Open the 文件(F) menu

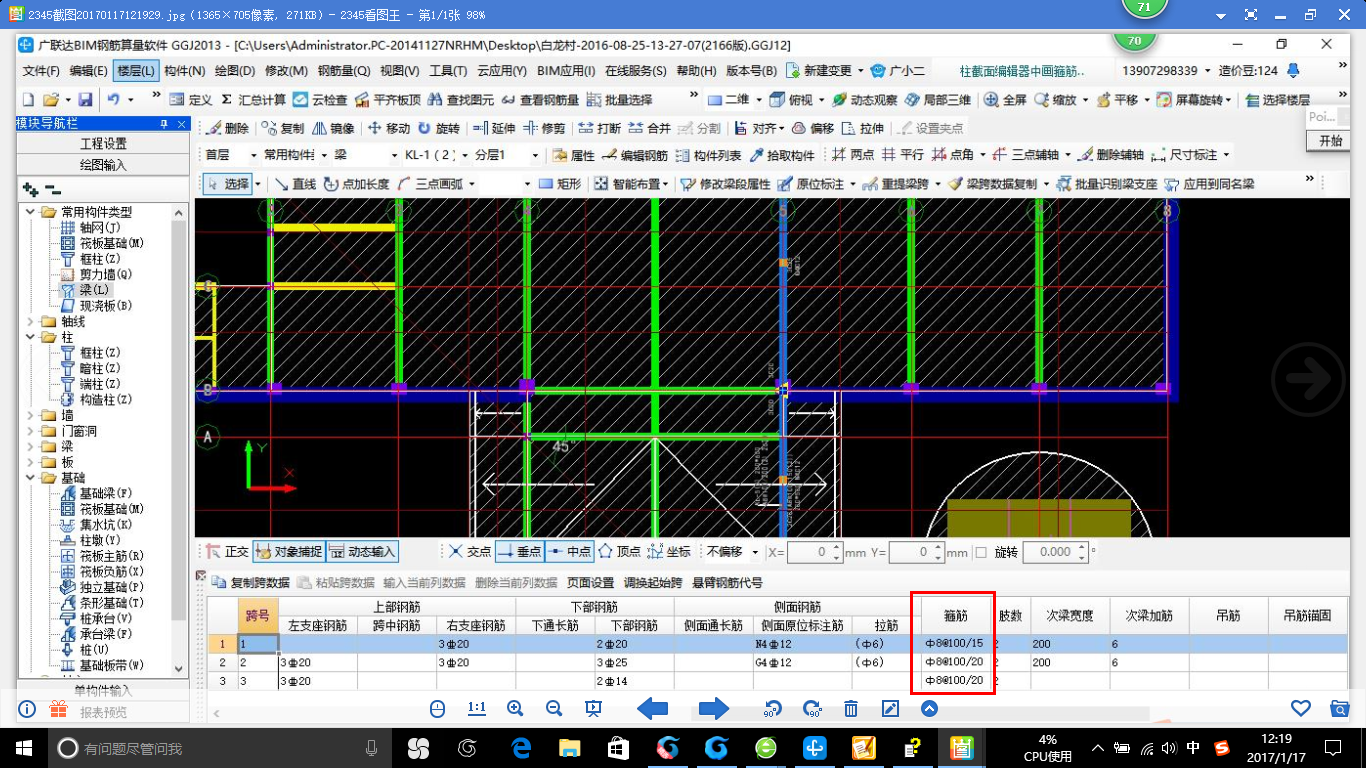(41, 71)
